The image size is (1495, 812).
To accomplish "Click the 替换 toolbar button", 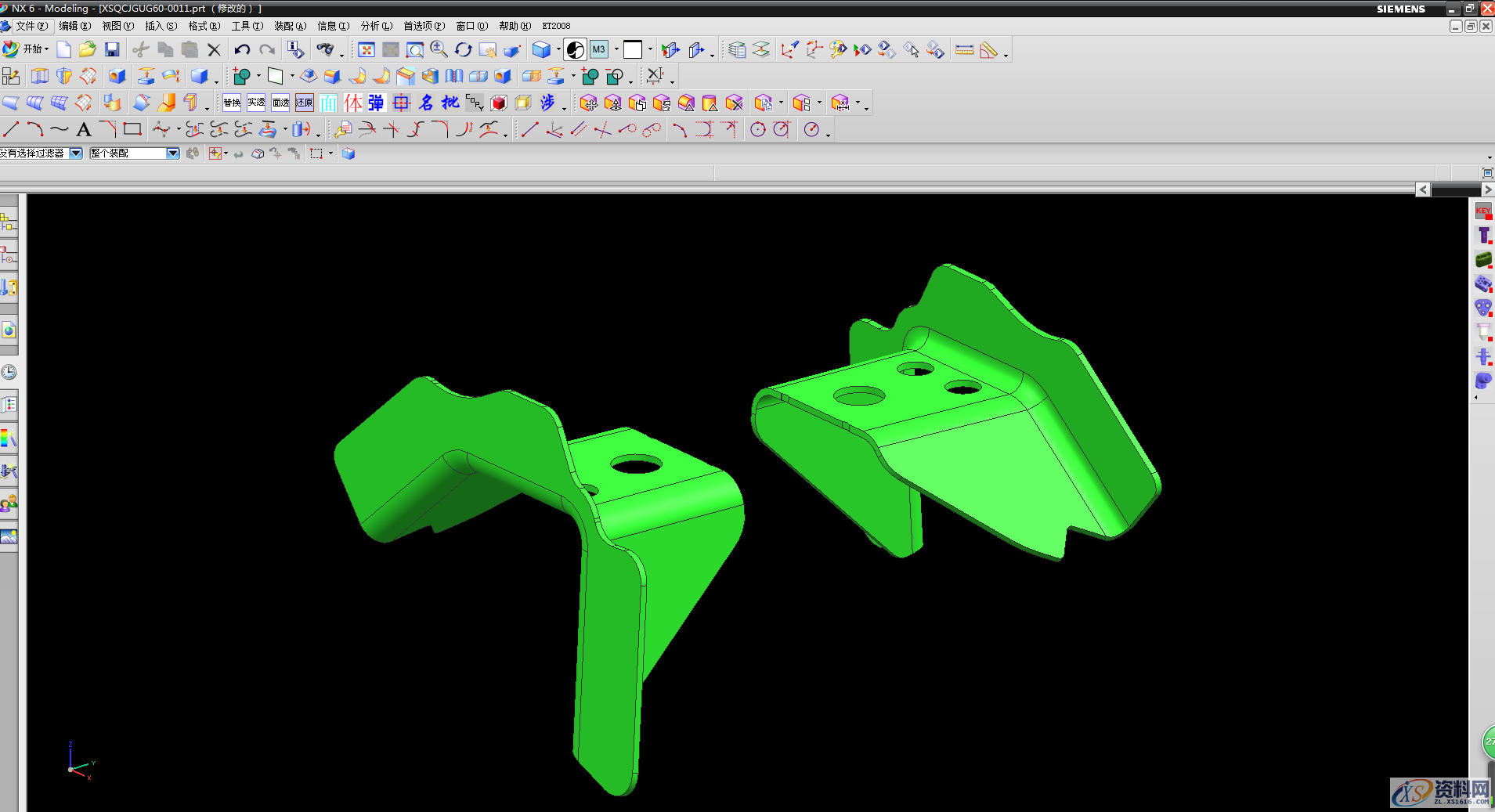I will (x=232, y=103).
